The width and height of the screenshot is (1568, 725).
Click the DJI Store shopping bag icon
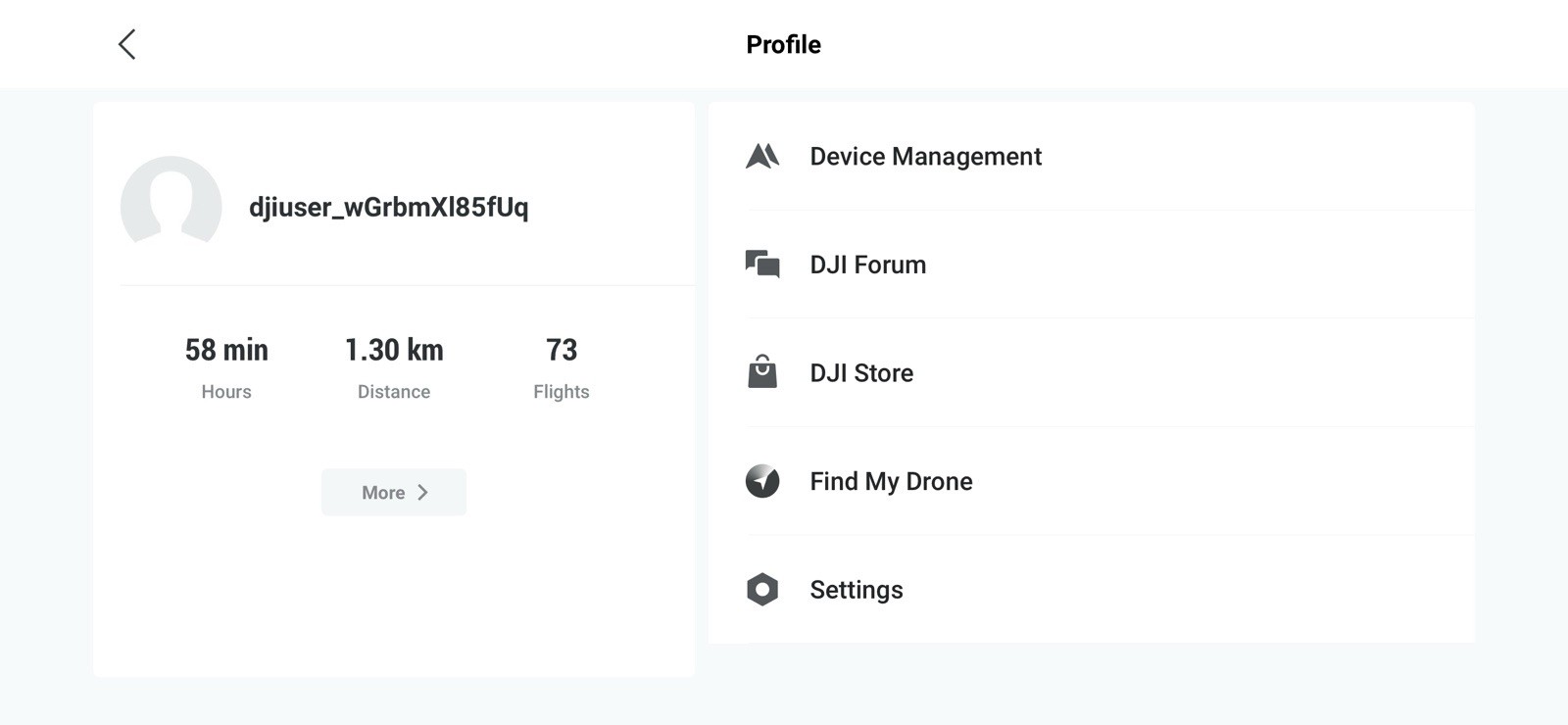(x=762, y=372)
